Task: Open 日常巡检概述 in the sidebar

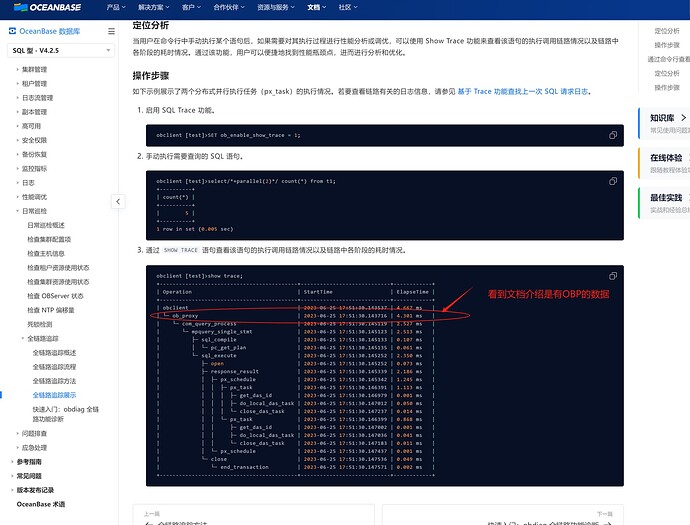Action: pyautogui.click(x=46, y=225)
